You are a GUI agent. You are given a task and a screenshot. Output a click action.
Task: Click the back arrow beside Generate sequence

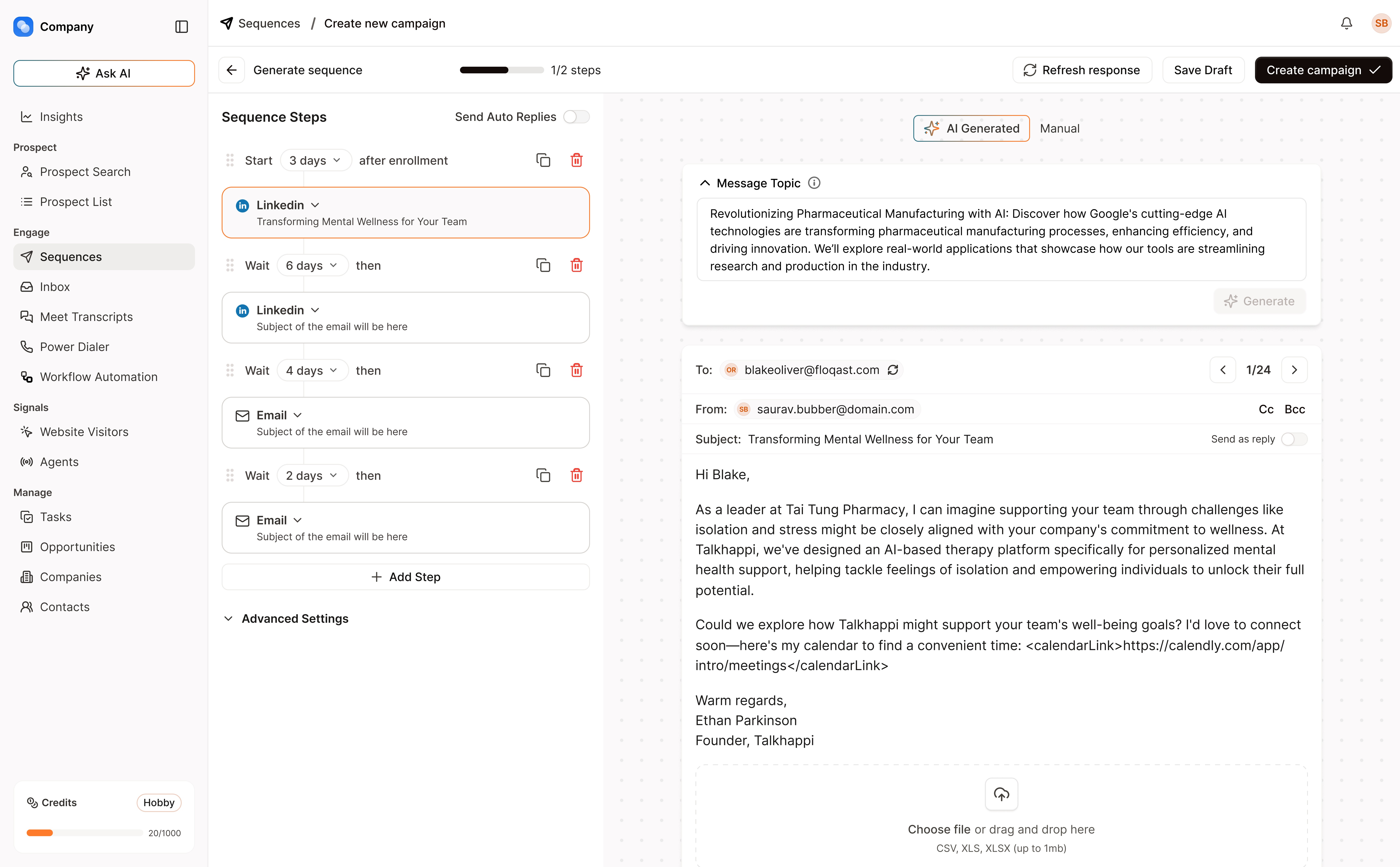[x=231, y=70]
